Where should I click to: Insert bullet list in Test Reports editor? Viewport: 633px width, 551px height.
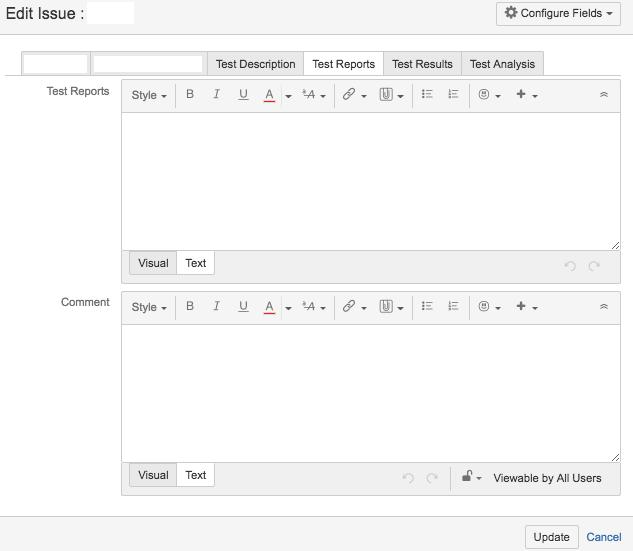click(x=427, y=95)
